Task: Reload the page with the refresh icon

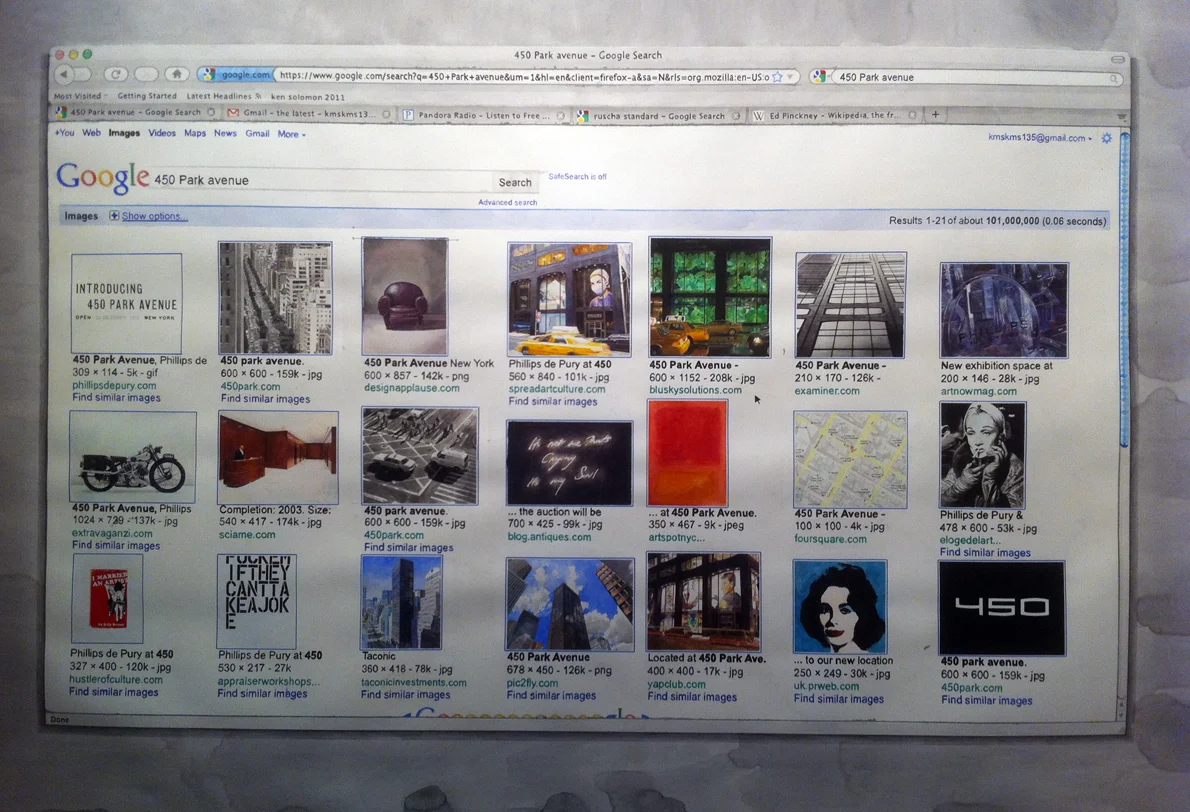Action: tap(115, 74)
